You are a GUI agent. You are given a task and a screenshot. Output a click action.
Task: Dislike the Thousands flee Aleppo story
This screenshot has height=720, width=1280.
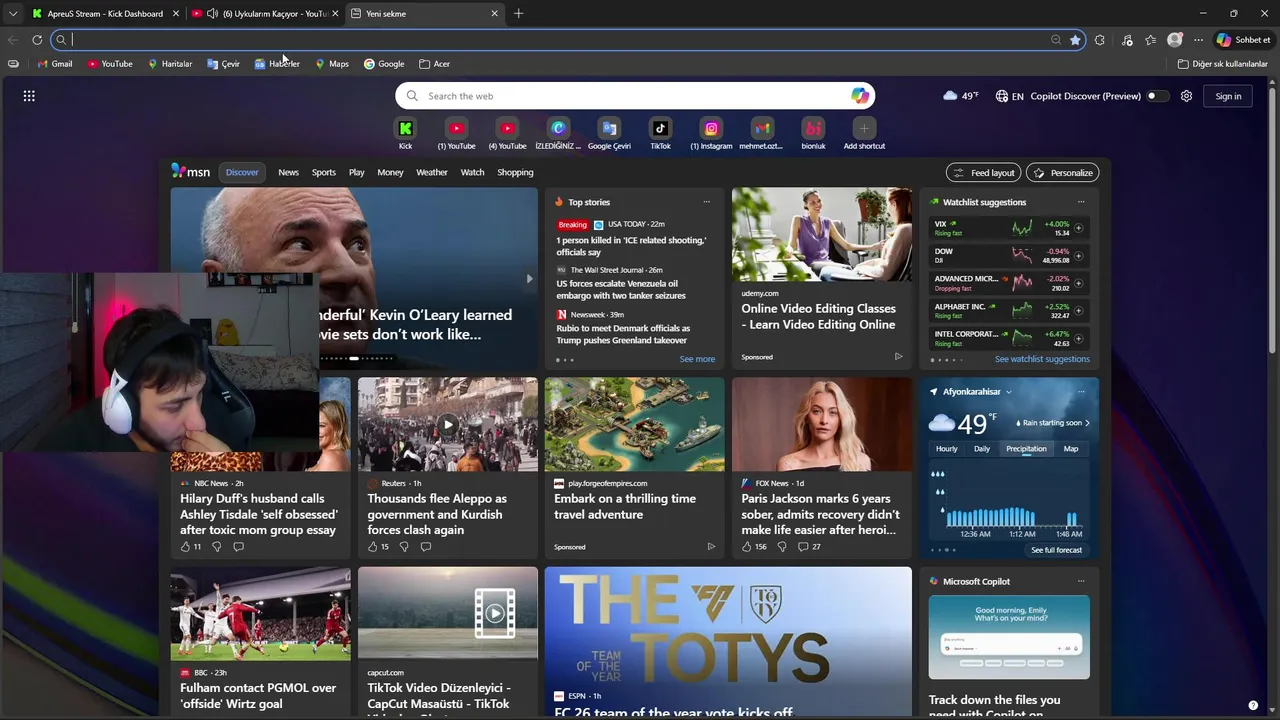(x=404, y=547)
